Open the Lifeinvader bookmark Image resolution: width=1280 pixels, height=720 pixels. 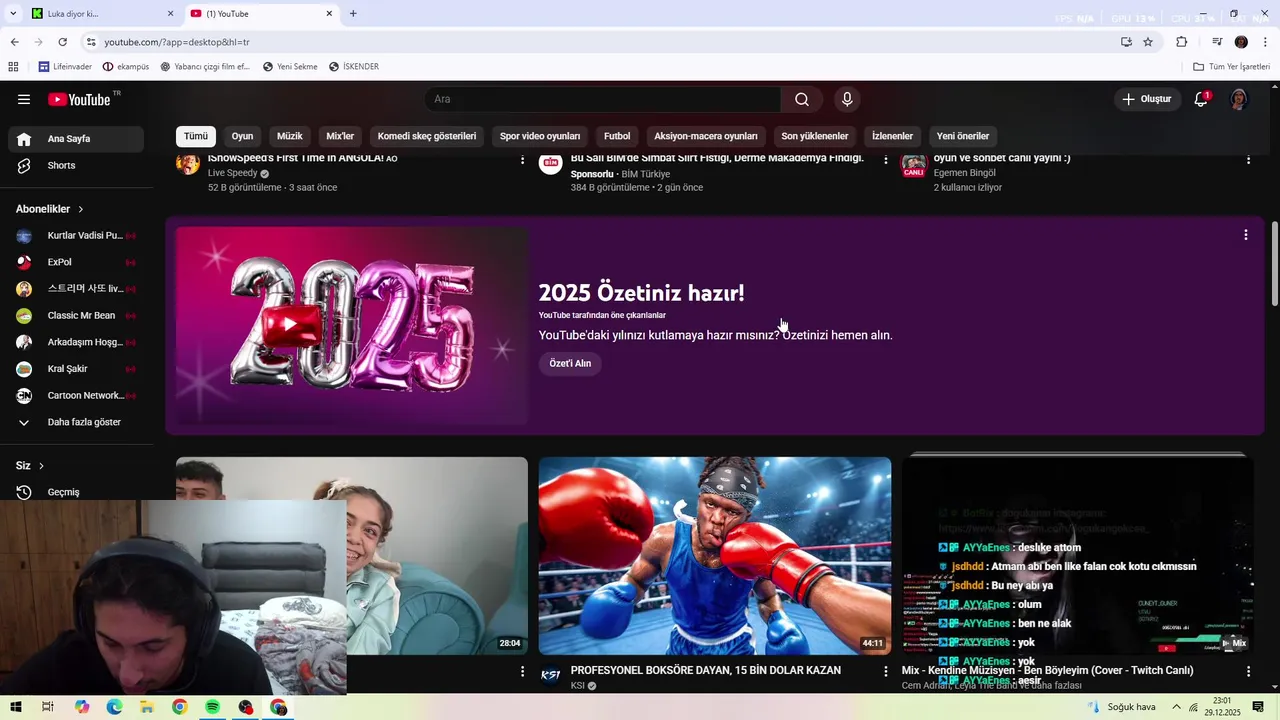pos(65,66)
